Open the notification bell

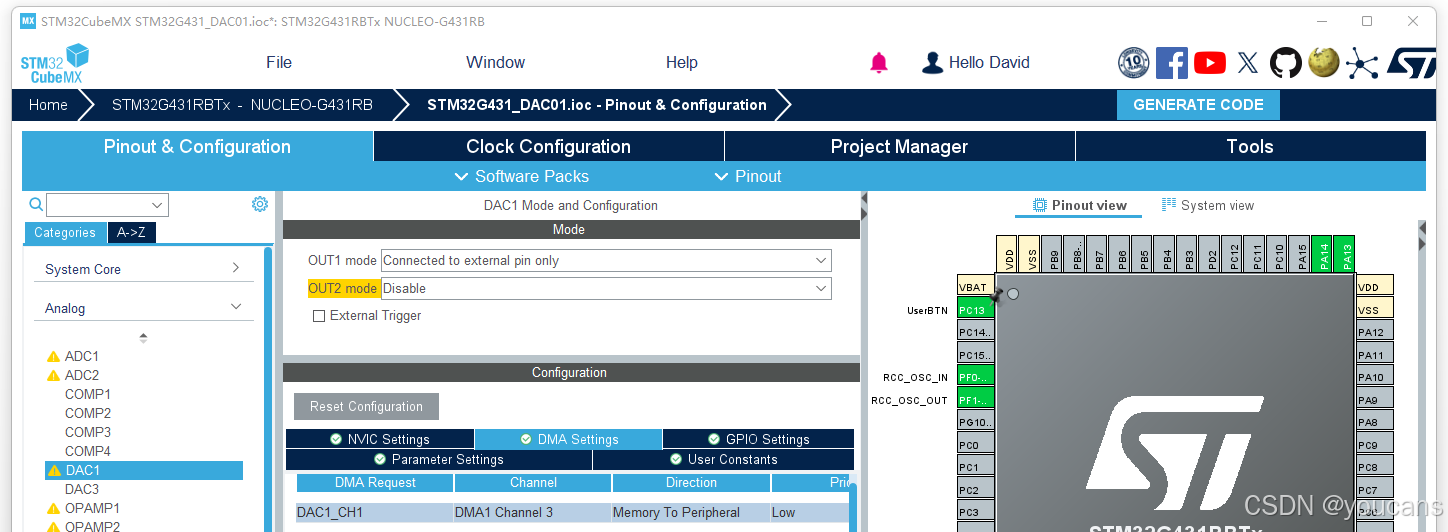pos(879,63)
